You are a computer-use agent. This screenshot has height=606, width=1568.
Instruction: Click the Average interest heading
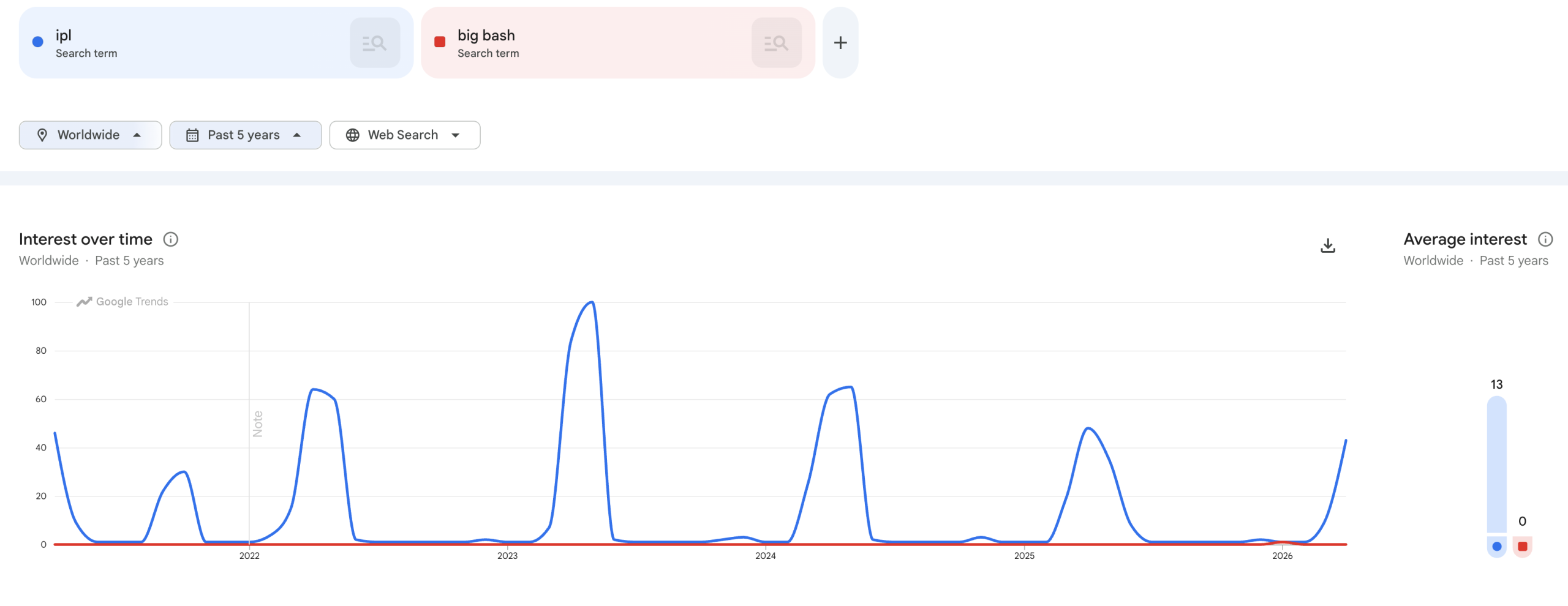[1466, 239]
